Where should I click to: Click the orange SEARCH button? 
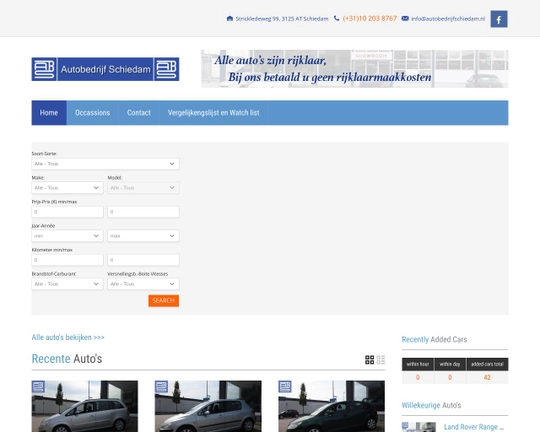click(164, 301)
